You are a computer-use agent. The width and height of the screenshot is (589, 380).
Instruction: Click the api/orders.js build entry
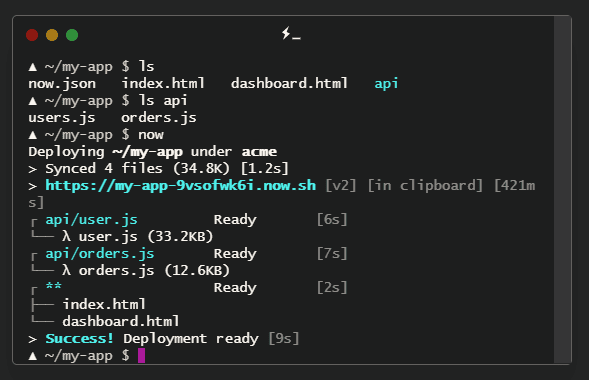pos(100,253)
